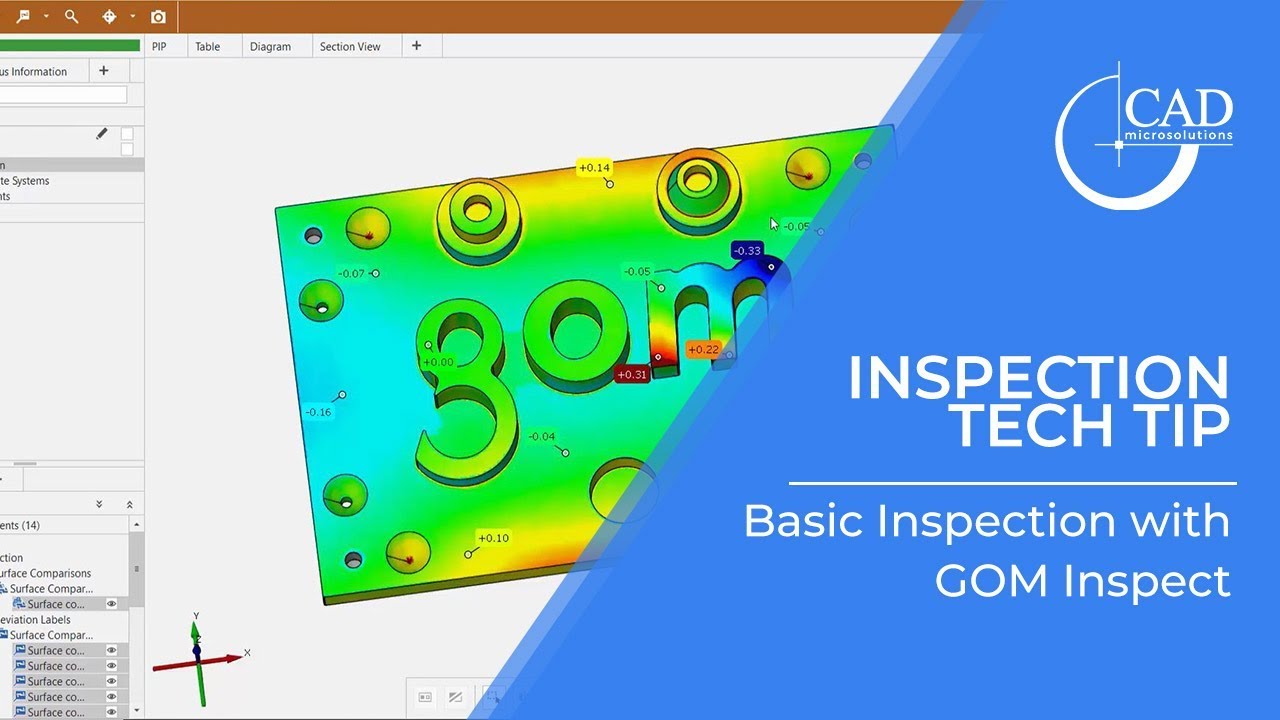Select the Systems row in the explorer

tap(72, 181)
